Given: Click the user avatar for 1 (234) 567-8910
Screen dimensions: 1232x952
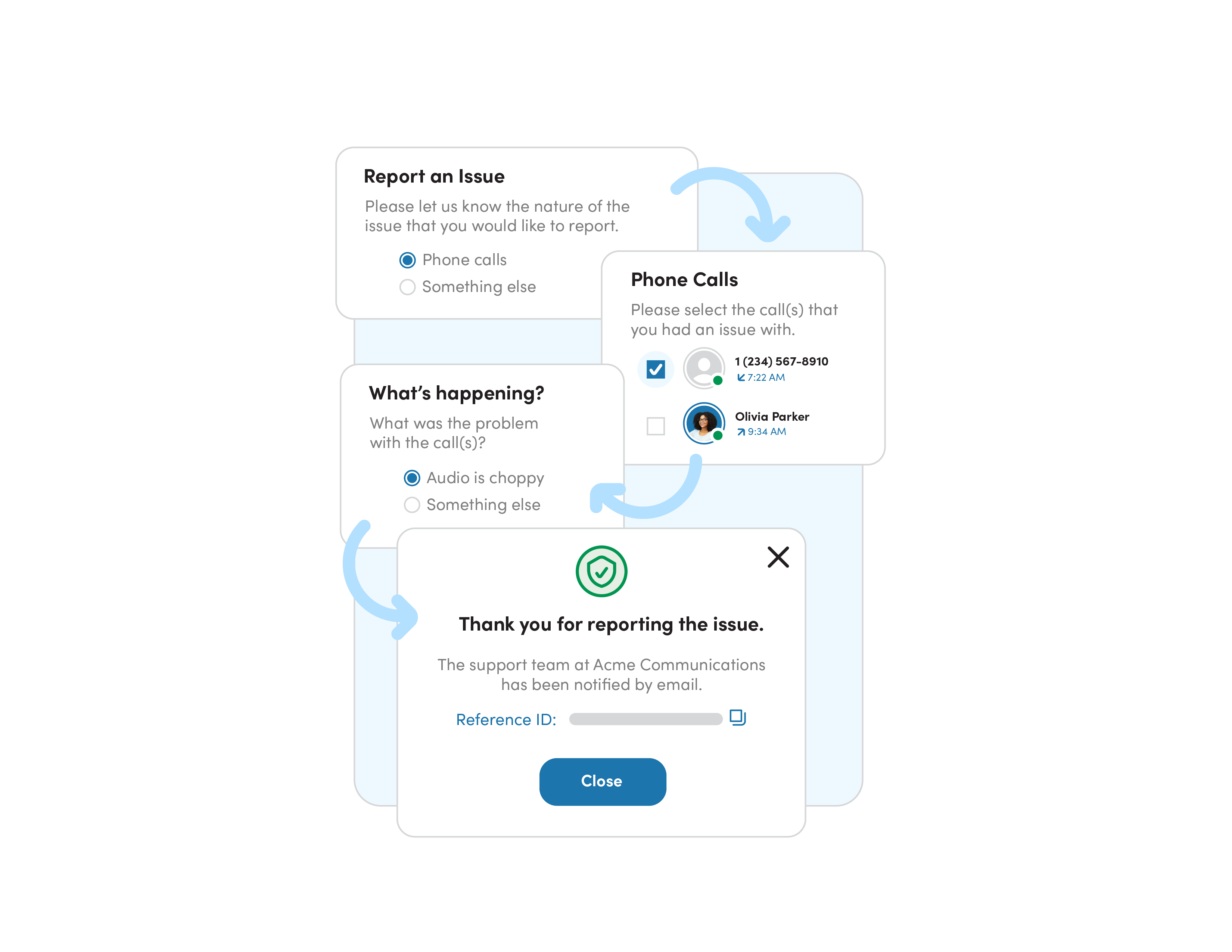Looking at the screenshot, I should point(700,368).
